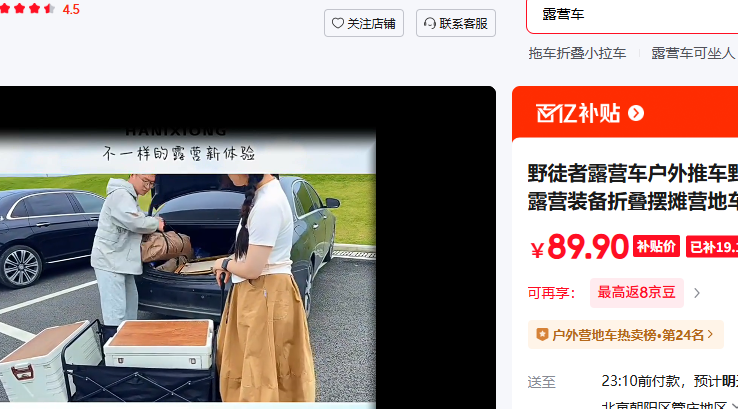The width and height of the screenshot is (738, 409).
Task: Select suggested search 露营车可坐人
Action: point(693,53)
